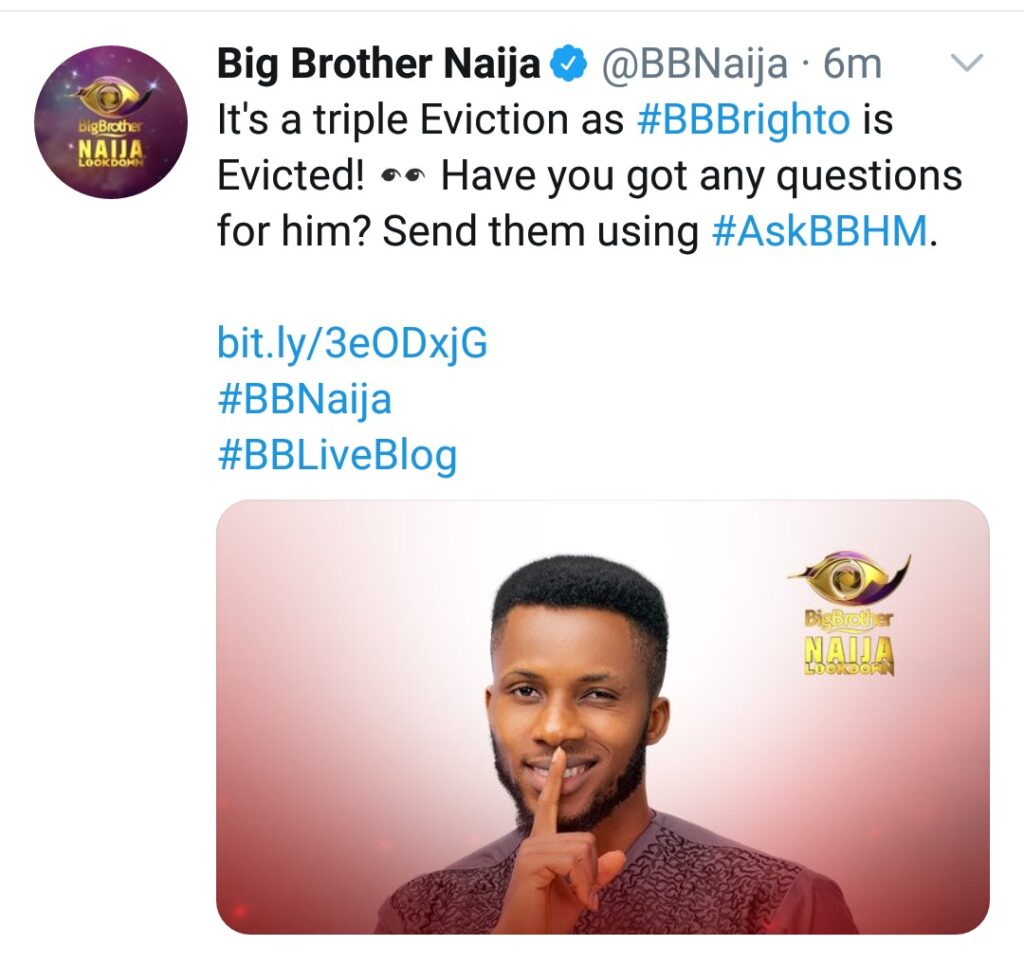Click 'It's a triple Eviction as' text
The width and height of the screenshot is (1024, 964).
tap(421, 120)
